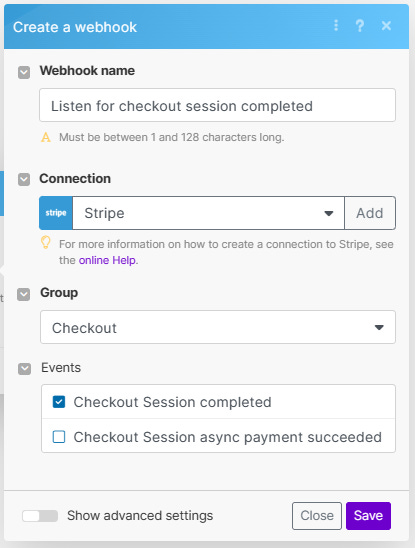415x548 pixels.
Task: Open the online Help link
Action: point(107,260)
